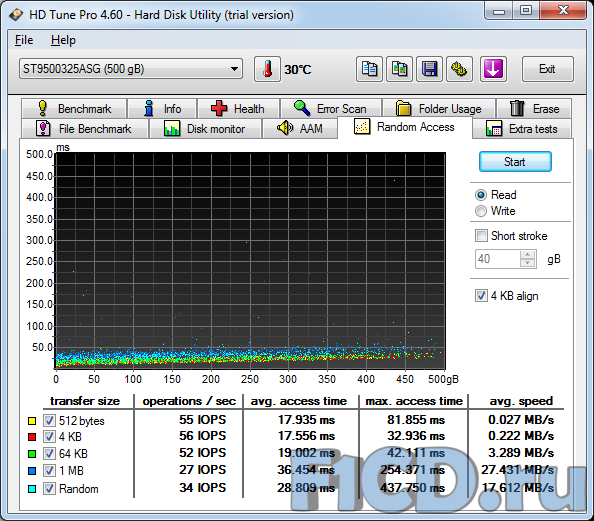Click the Start button
This screenshot has width=594, height=521.
tap(515, 162)
